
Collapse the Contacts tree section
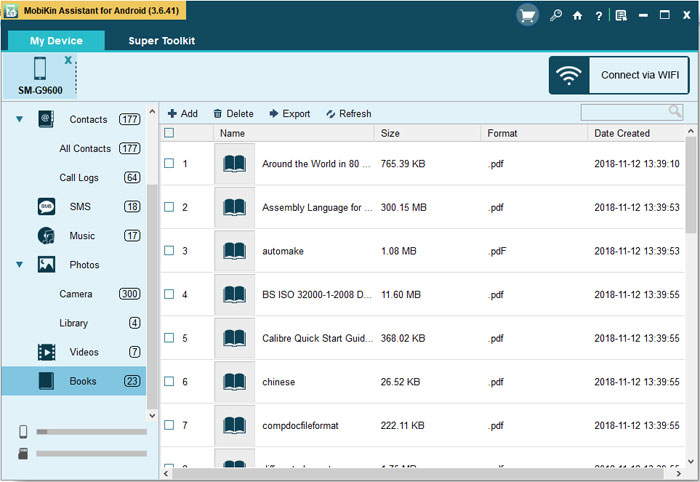click(x=20, y=119)
